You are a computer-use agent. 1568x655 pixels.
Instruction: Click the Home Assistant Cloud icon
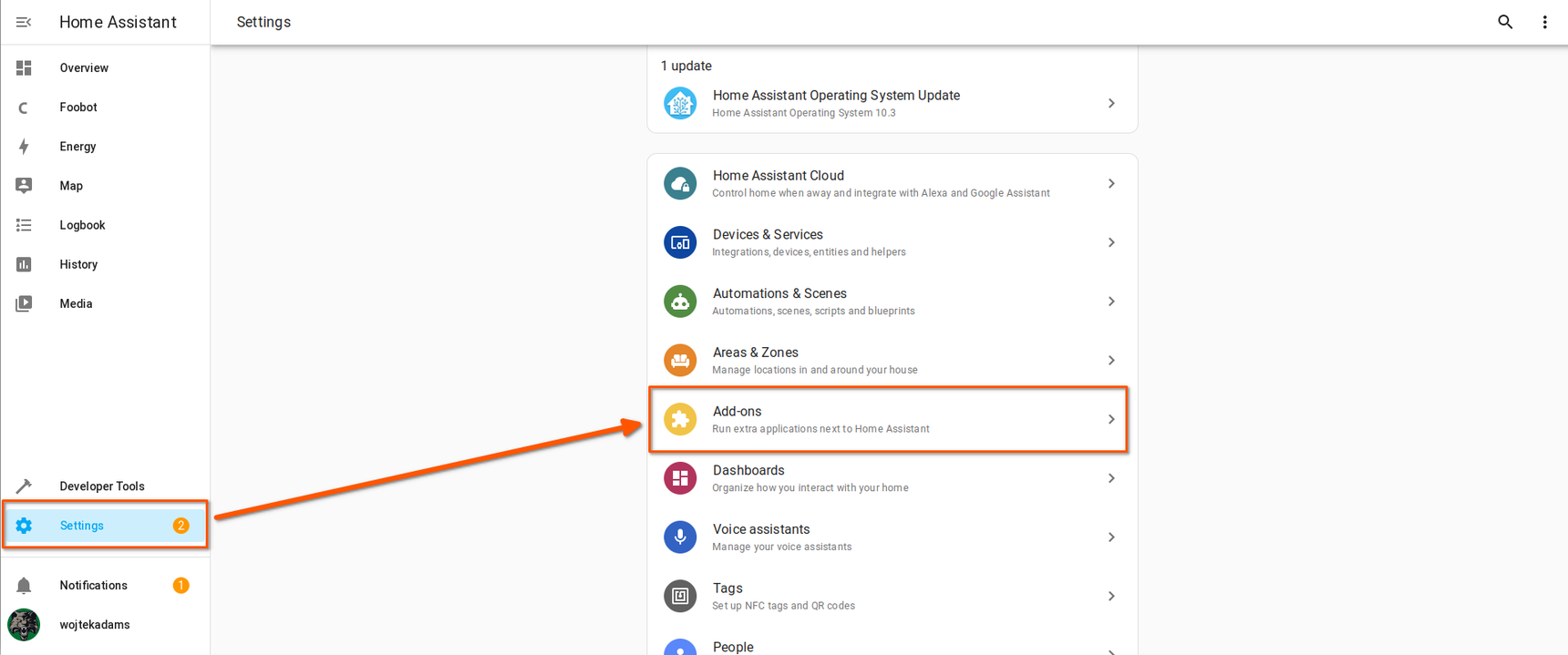pyautogui.click(x=680, y=184)
